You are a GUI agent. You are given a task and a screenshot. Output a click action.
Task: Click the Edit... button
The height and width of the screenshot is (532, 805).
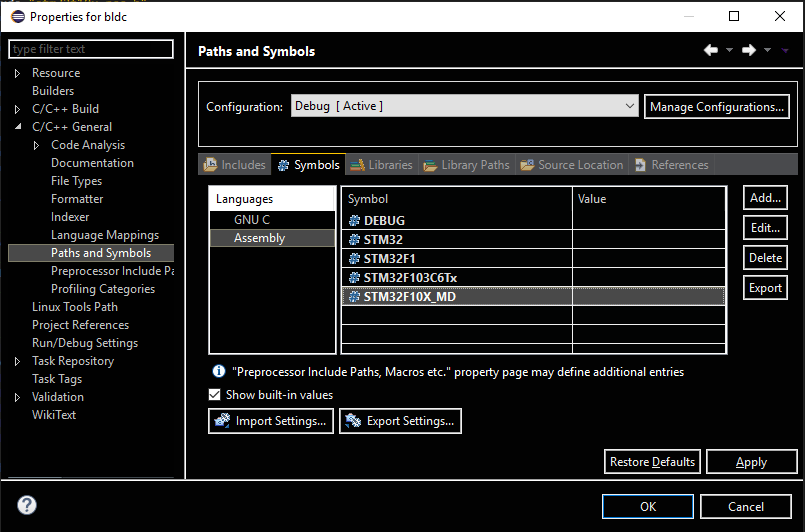pos(765,227)
